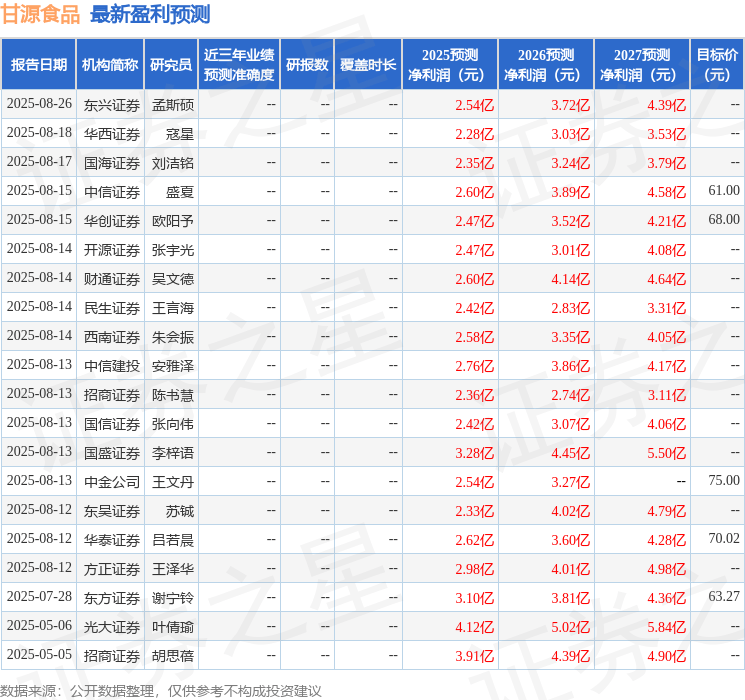The height and width of the screenshot is (700, 745).
Task: Click the 近三年业绩预测准确度 column header
Action: (x=239, y=65)
